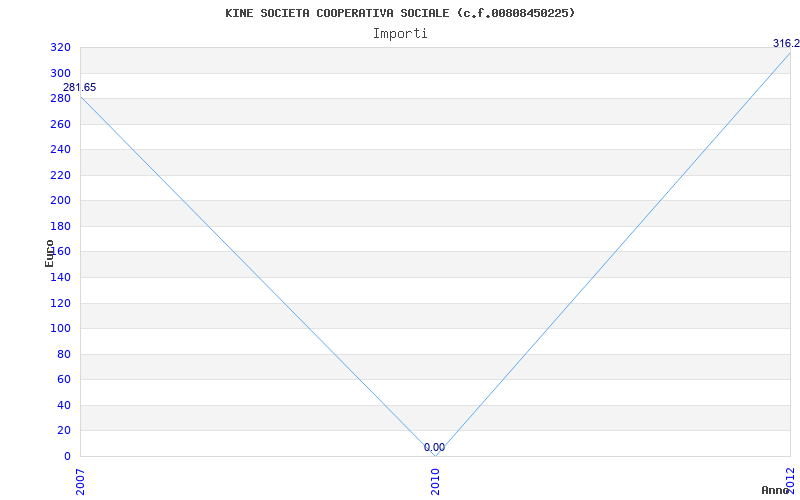Click y-axis value 80
Viewport: 800px width, 500px height.
click(x=63, y=354)
